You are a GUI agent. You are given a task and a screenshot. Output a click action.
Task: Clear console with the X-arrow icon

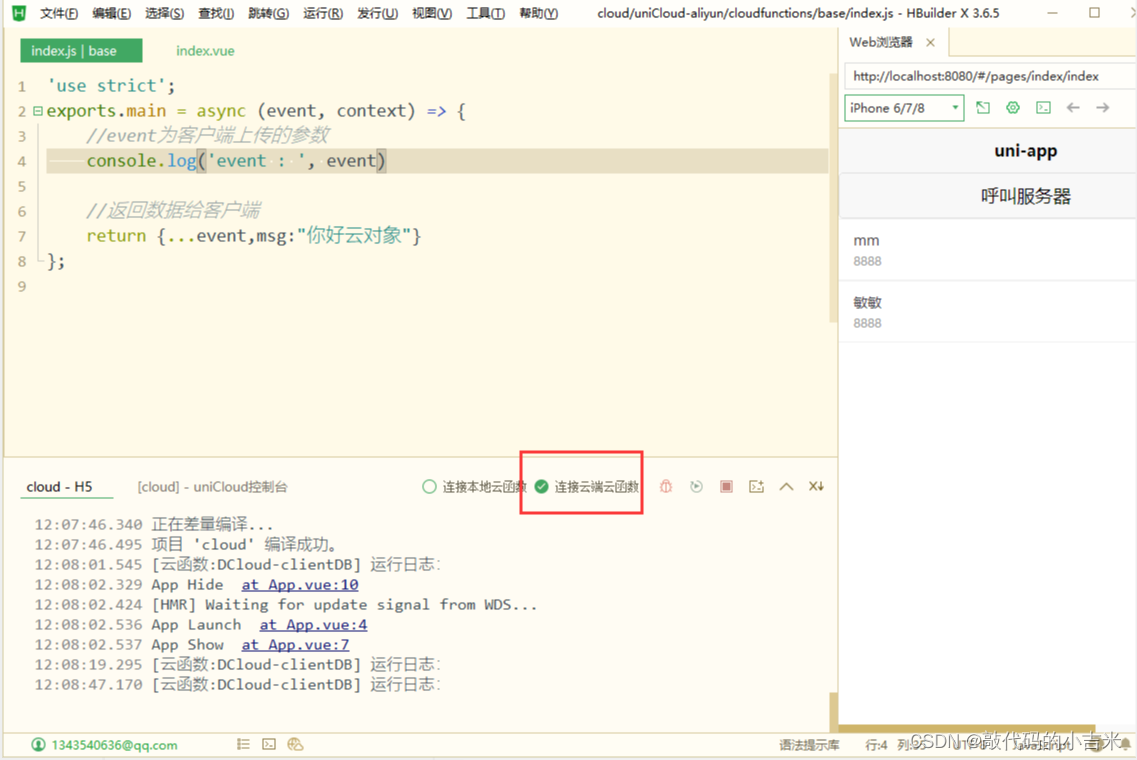[816, 487]
